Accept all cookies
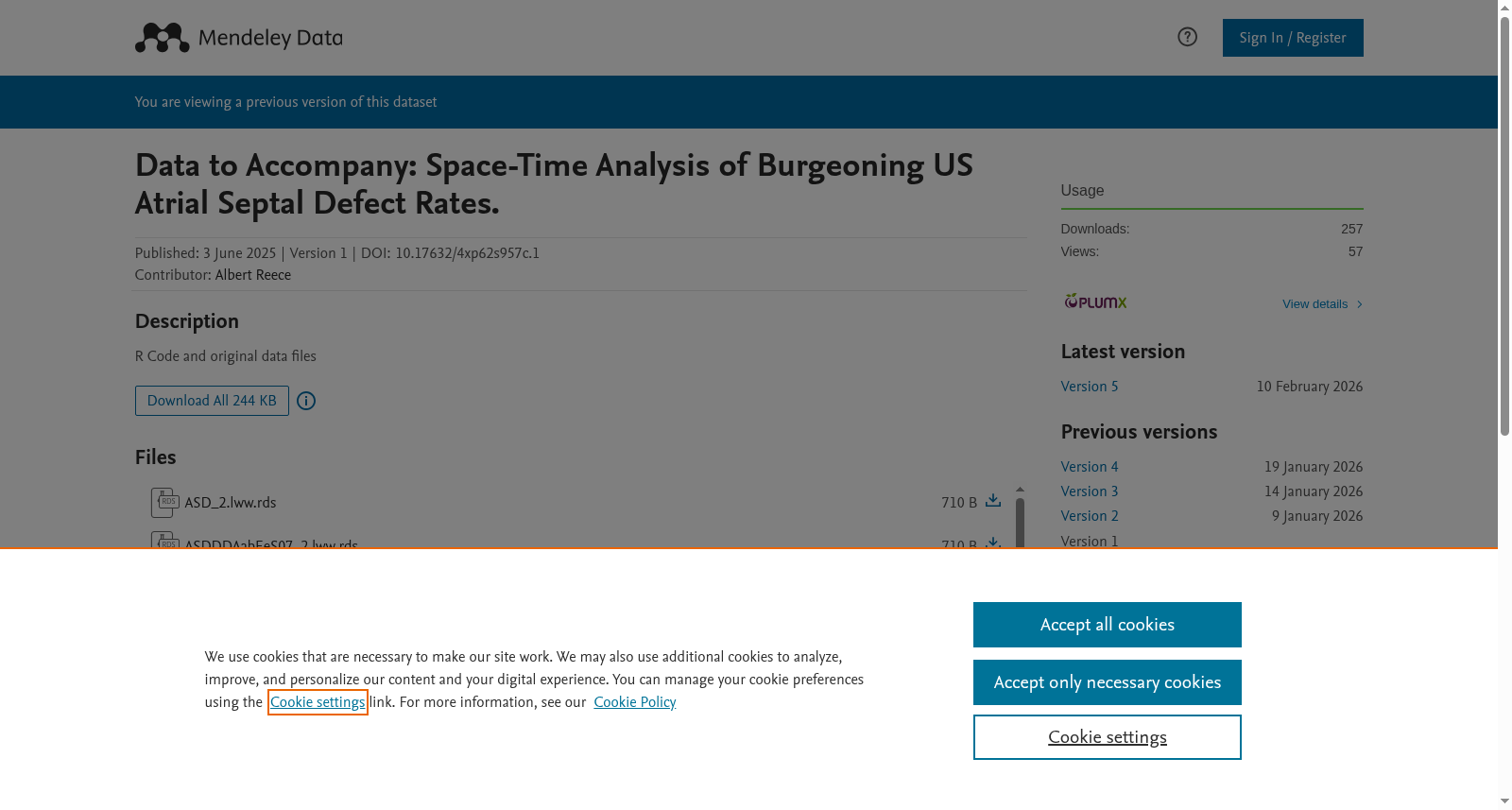This screenshot has height=810, width=1512. [1108, 625]
